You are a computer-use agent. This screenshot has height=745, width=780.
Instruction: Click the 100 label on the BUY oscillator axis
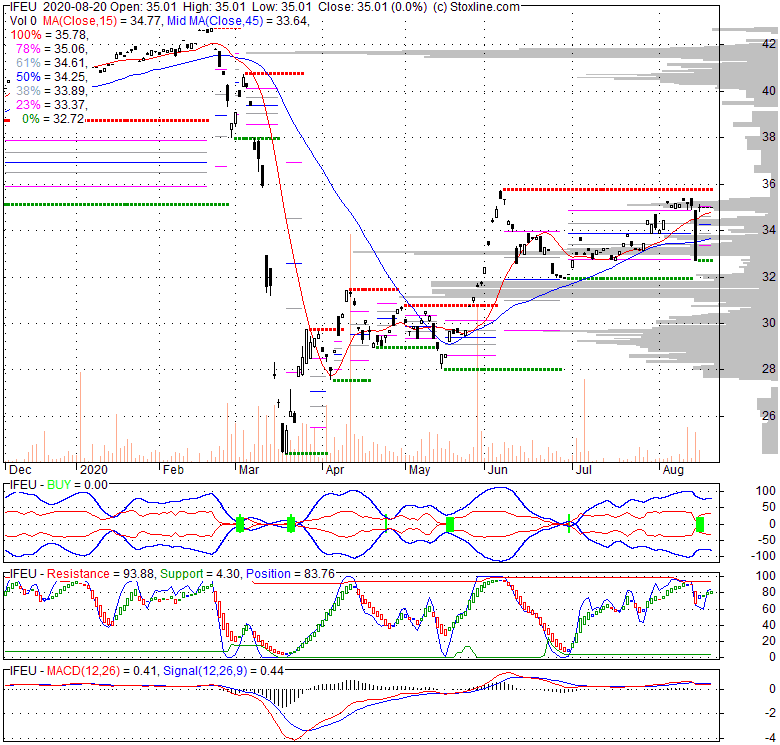point(766,491)
